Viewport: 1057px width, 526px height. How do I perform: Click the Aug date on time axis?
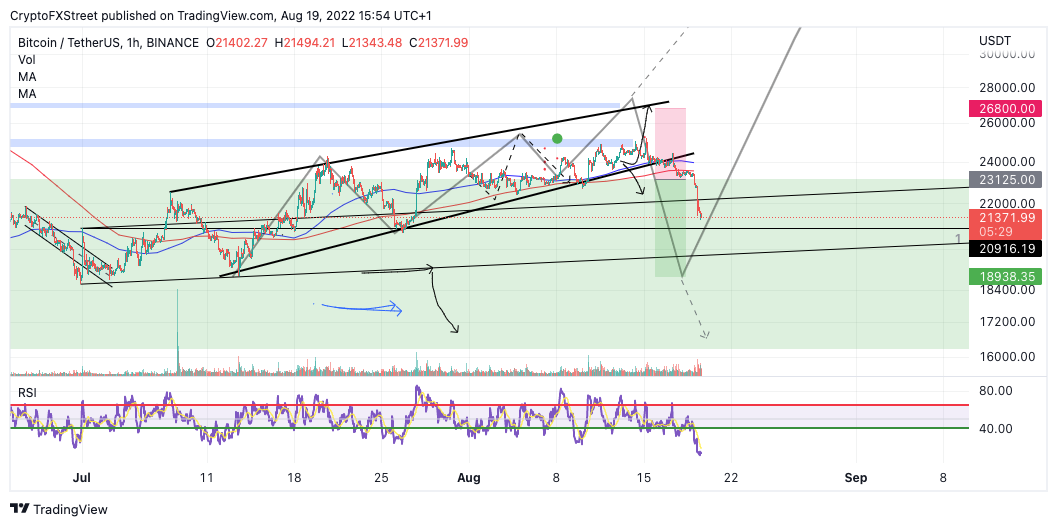coord(469,478)
